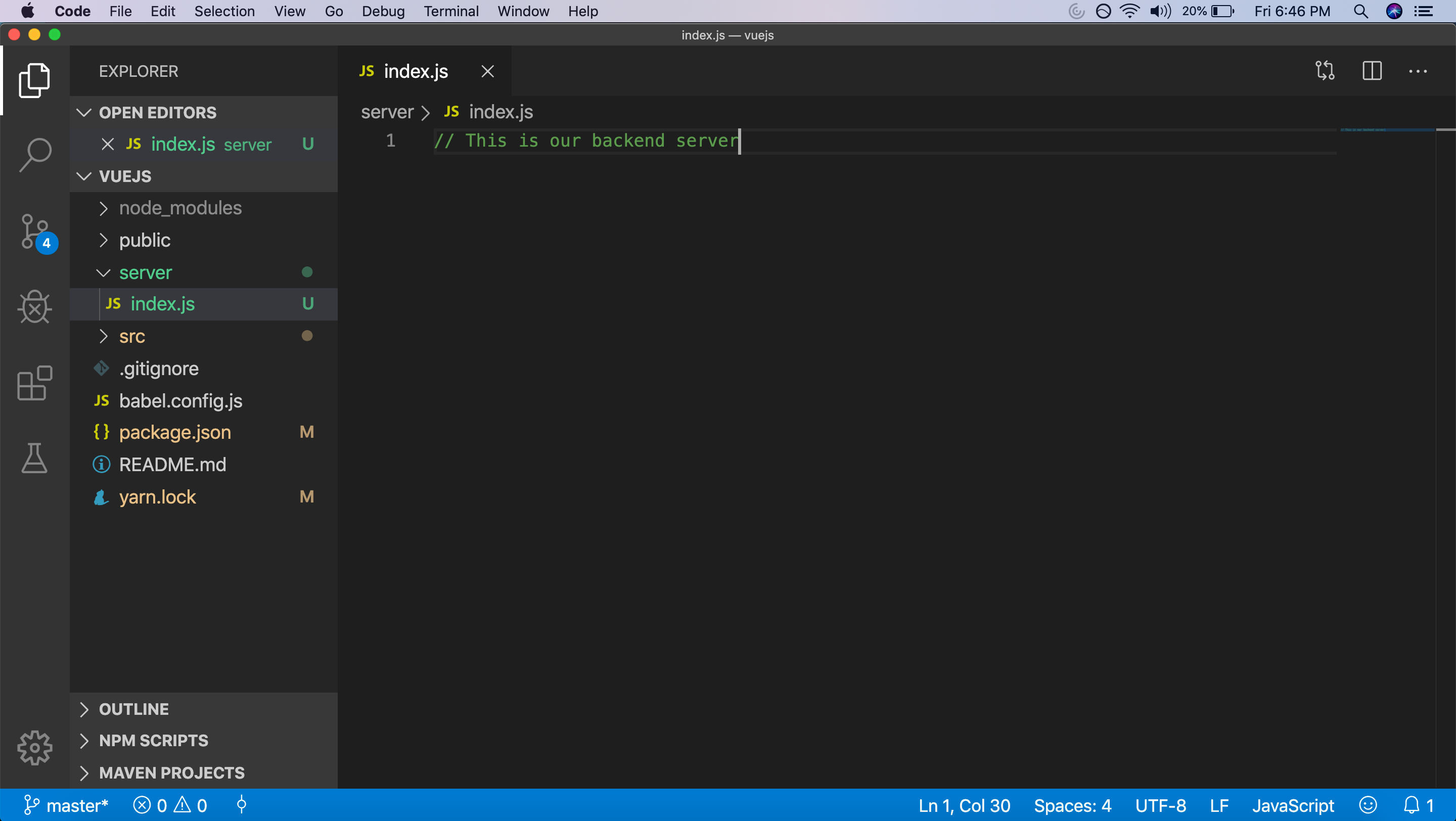This screenshot has width=1456, height=821.
Task: Open the Manage gear settings
Action: [x=35, y=748]
